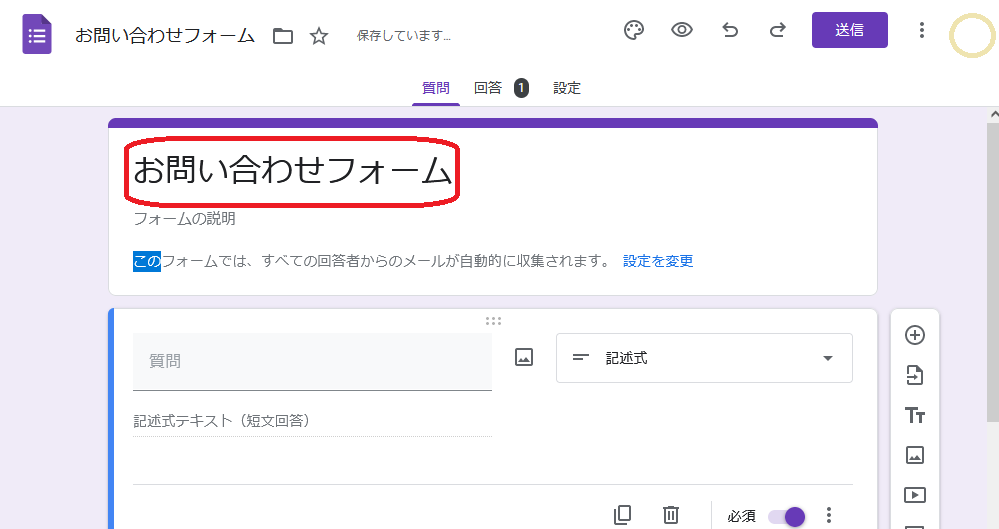
Task: Toggle the 必須 required switch
Action: pos(787,516)
